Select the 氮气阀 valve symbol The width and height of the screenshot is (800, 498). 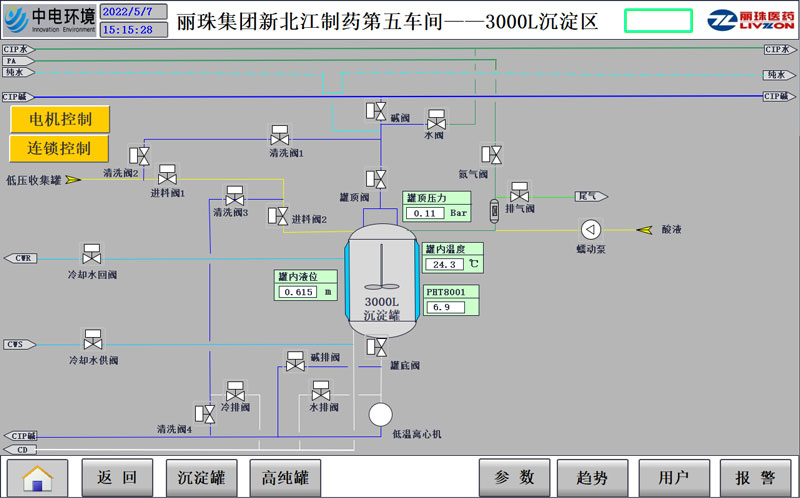492,153
